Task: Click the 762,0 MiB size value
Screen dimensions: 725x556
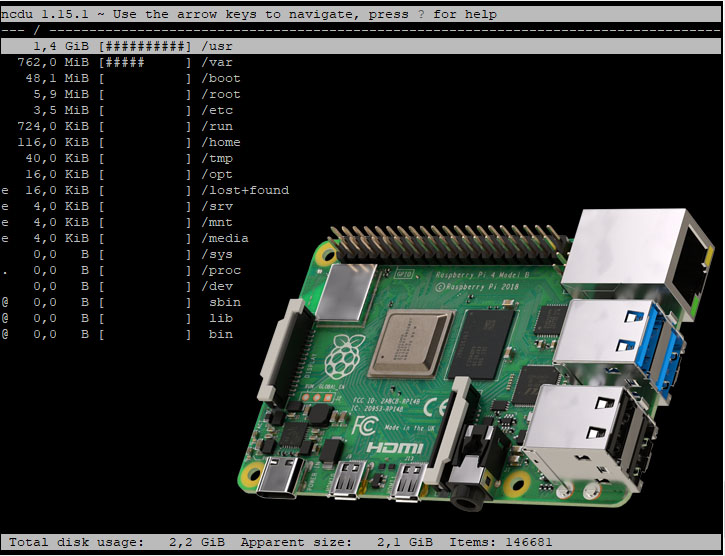Action: pyautogui.click(x=53, y=62)
